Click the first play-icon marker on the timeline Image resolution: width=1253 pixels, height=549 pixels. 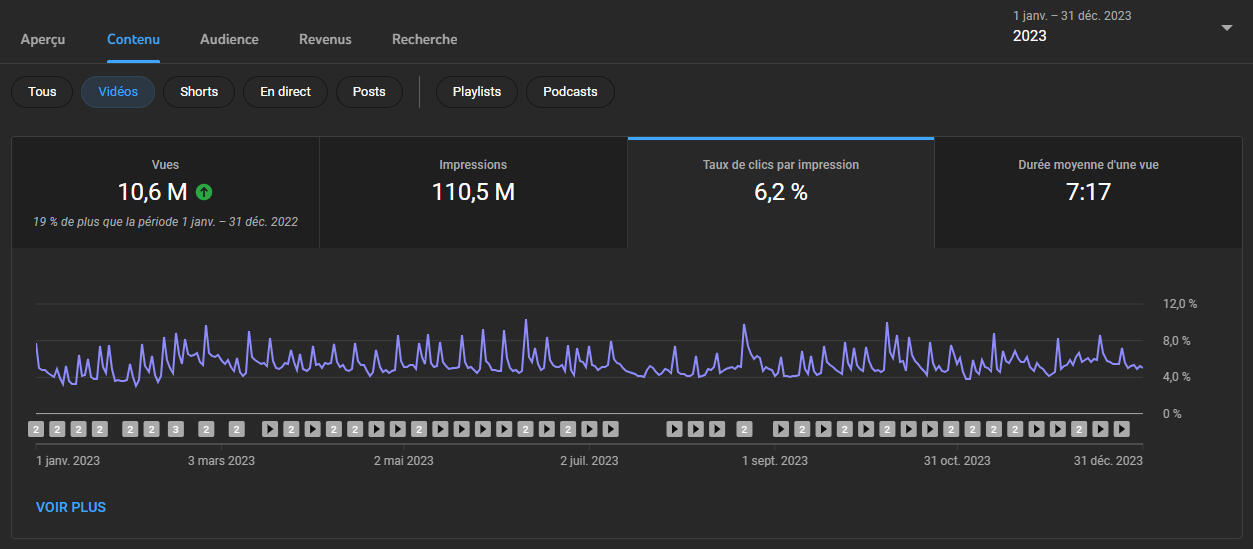(x=270, y=429)
